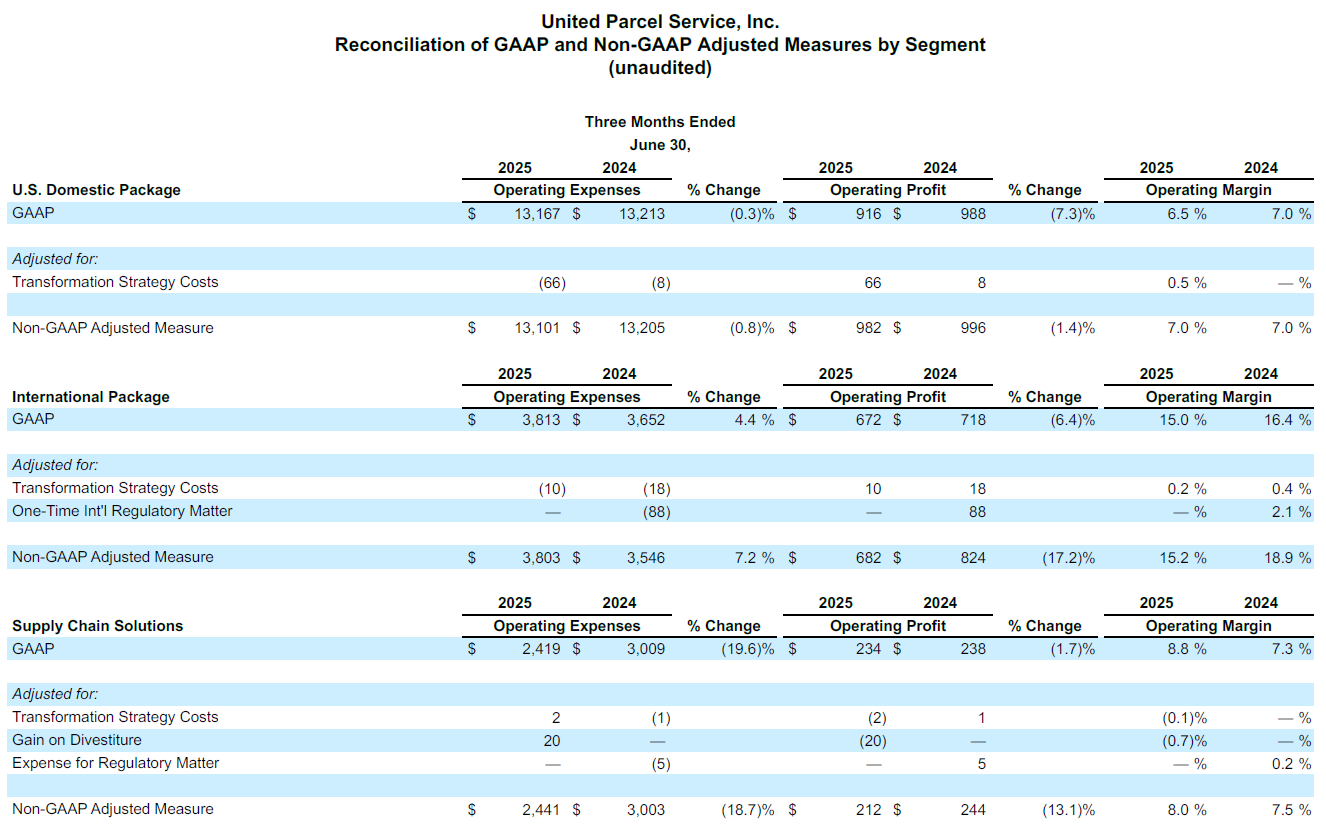The width and height of the screenshot is (1326, 831).
Task: Select the (0.3)% change value
Action: point(752,213)
